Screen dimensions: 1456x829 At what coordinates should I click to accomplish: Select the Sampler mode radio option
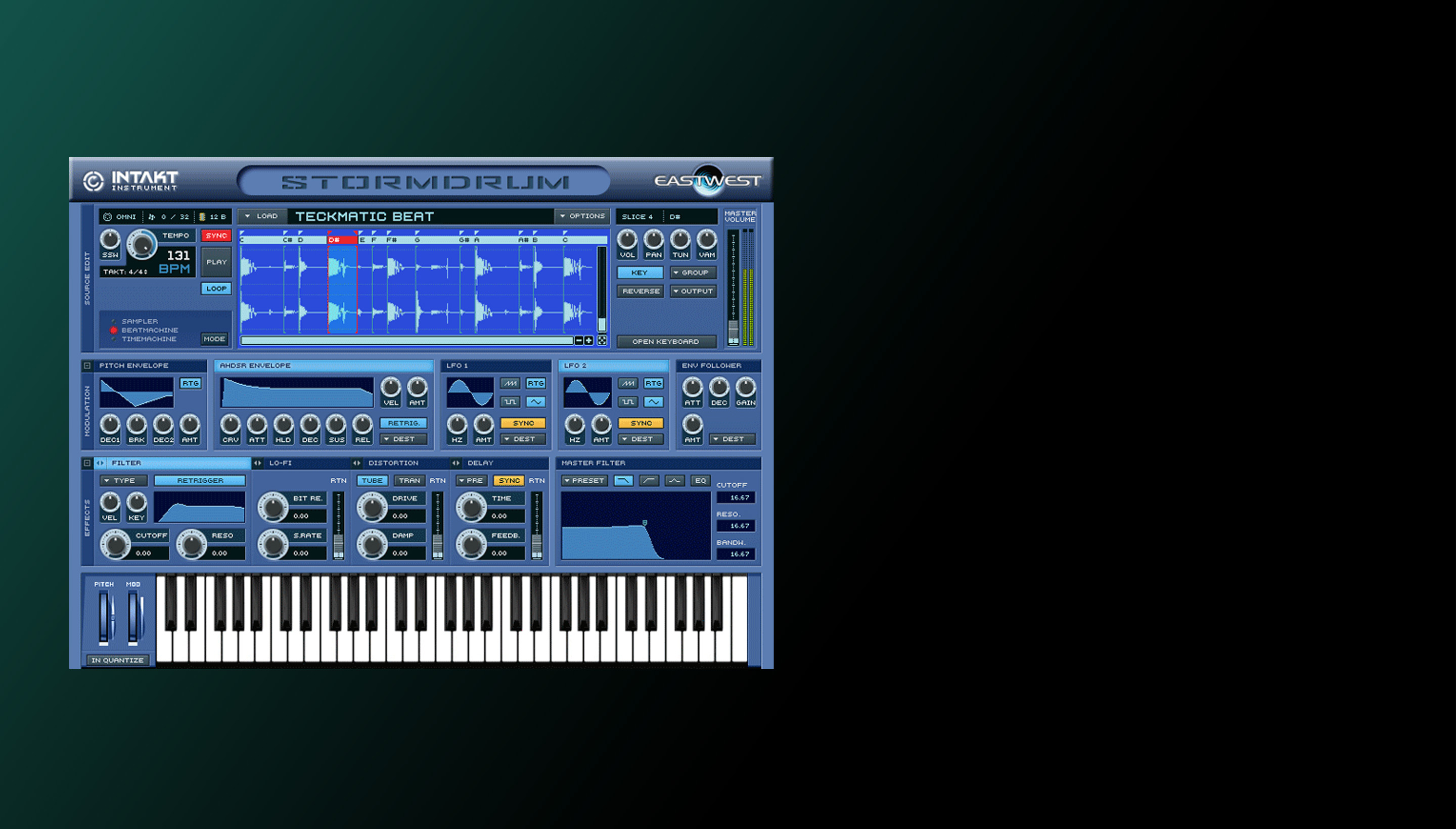coord(113,321)
